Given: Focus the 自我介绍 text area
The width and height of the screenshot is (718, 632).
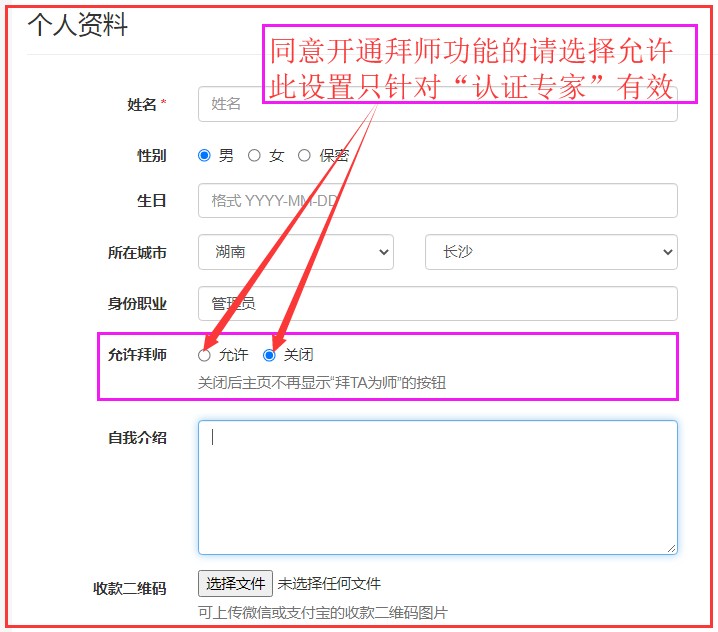Looking at the screenshot, I should (438, 487).
